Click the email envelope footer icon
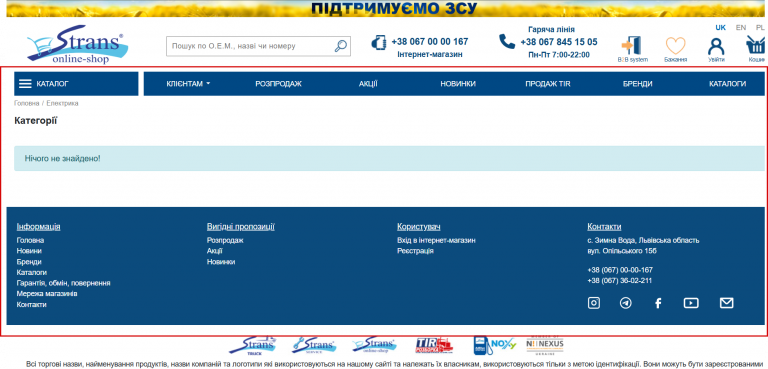The height and width of the screenshot is (369, 768). click(727, 303)
